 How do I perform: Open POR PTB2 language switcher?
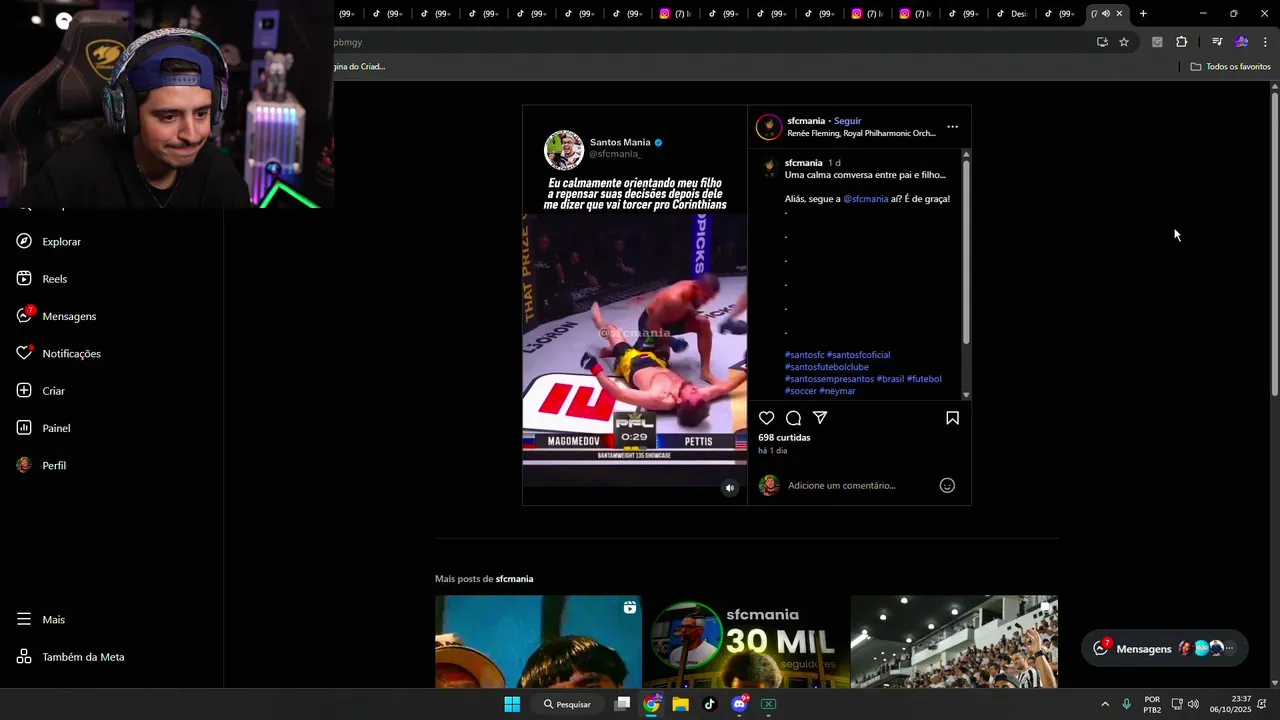(1152, 704)
